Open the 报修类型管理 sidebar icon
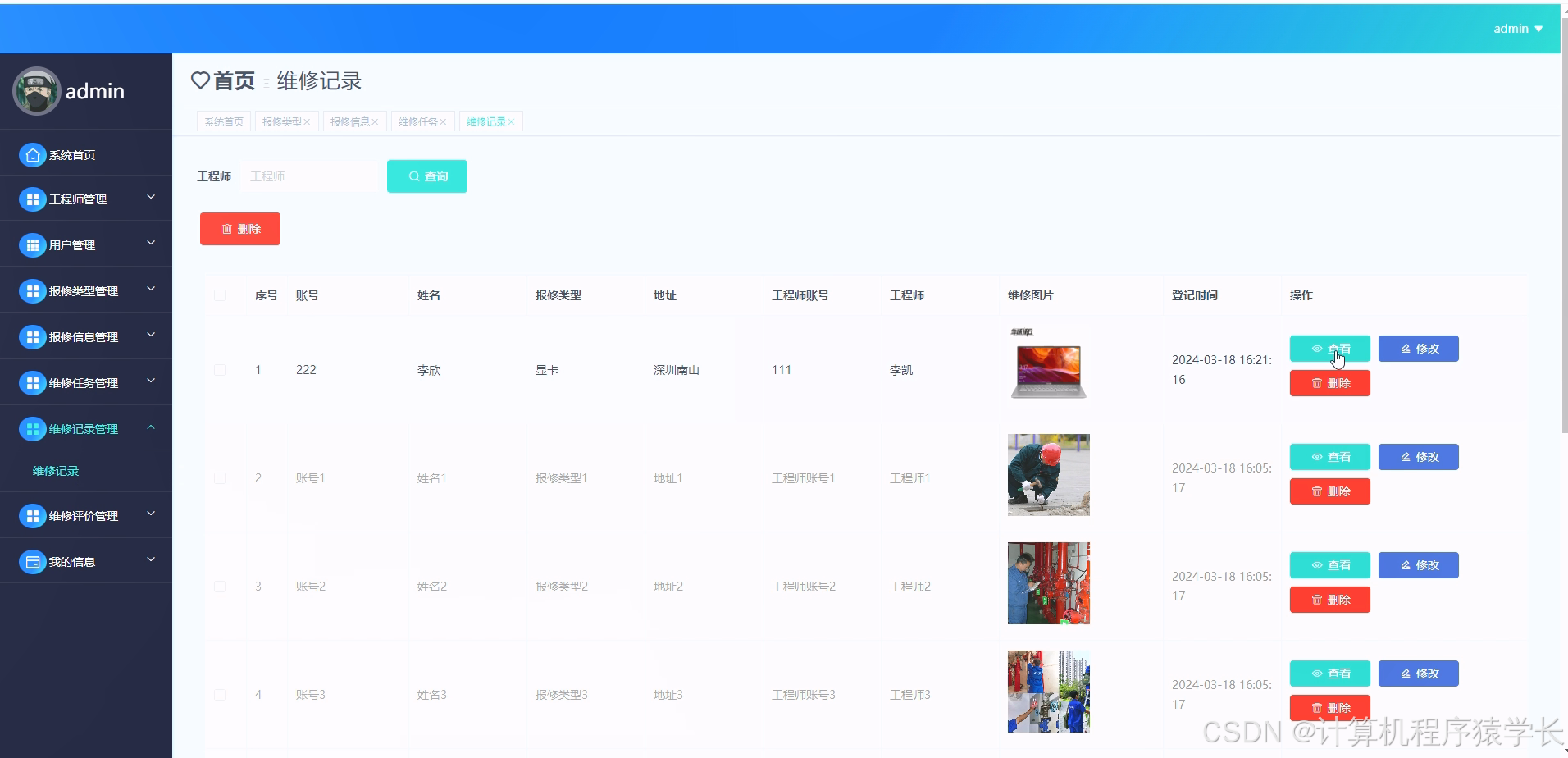 [x=32, y=290]
